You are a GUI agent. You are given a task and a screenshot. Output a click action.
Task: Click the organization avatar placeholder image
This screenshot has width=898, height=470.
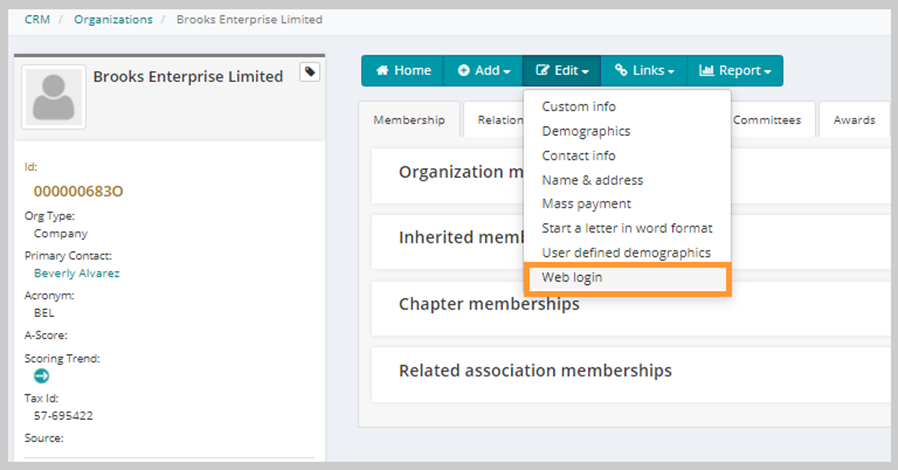click(53, 98)
